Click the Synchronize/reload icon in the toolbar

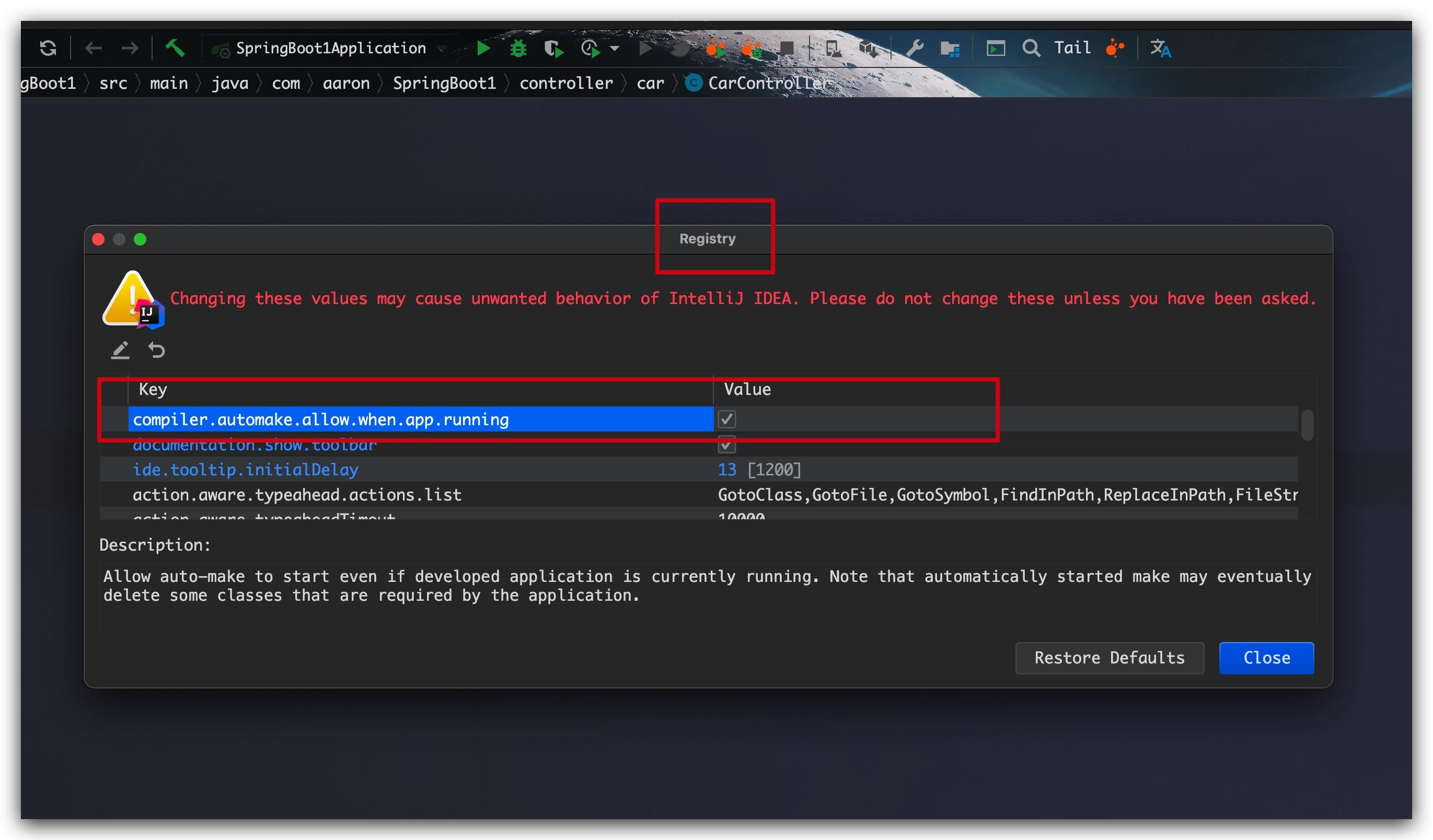click(48, 48)
